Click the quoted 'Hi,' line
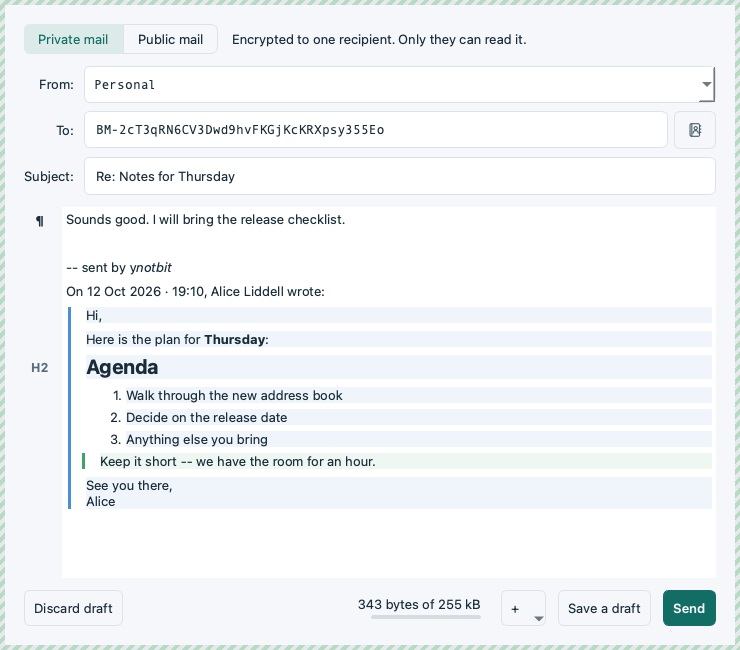The height and width of the screenshot is (650, 740). click(x=94, y=315)
